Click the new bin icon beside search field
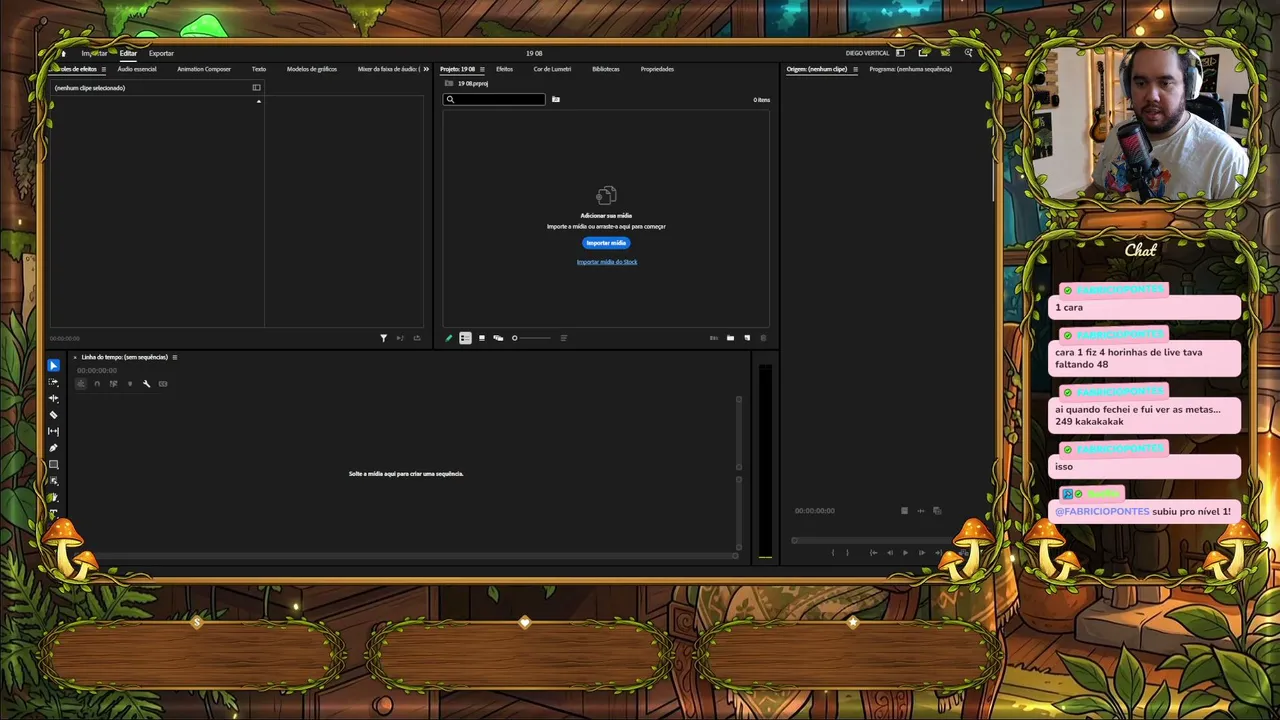The width and height of the screenshot is (1280, 720). point(556,99)
